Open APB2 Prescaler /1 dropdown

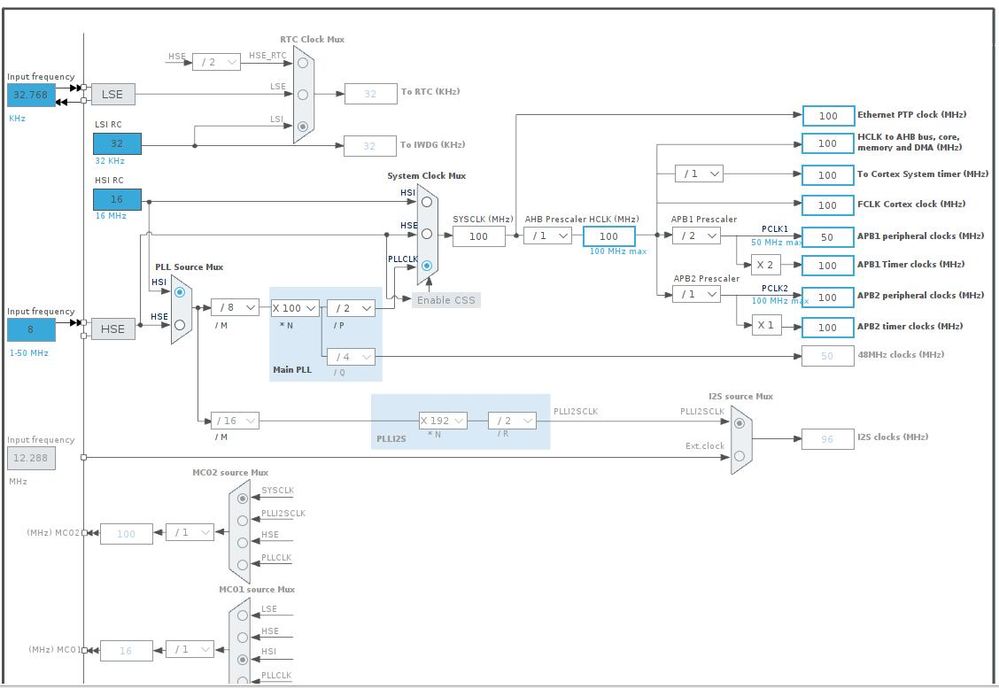(x=696, y=294)
